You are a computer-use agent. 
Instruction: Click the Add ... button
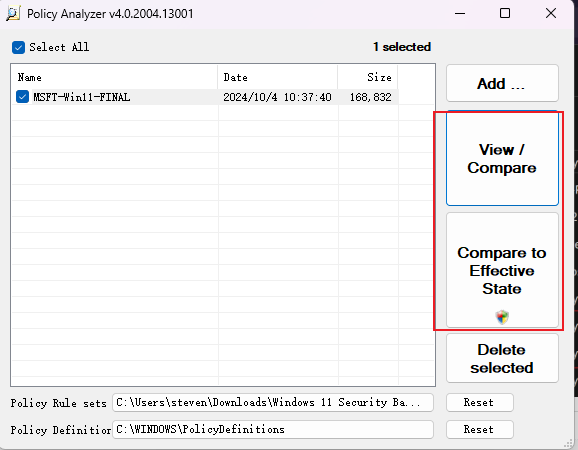pyautogui.click(x=502, y=83)
